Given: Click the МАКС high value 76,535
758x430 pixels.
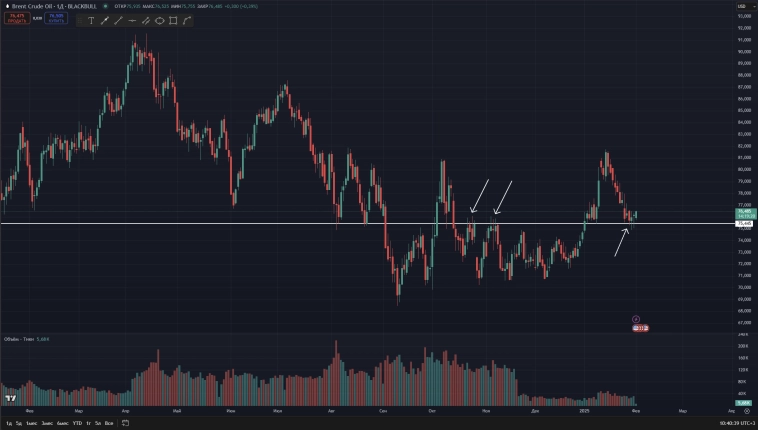Looking at the screenshot, I should click(x=162, y=6).
